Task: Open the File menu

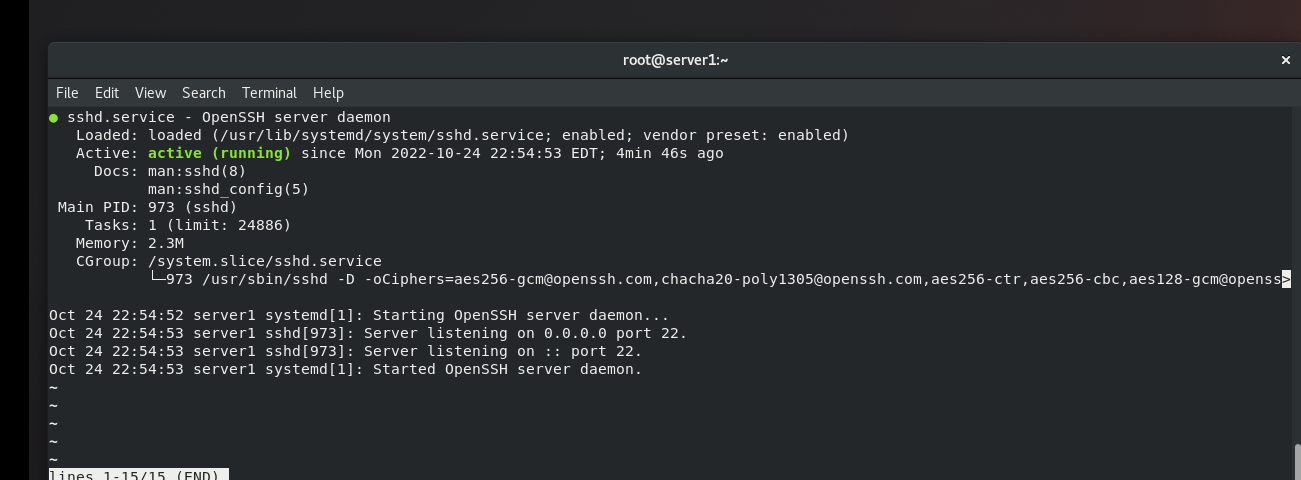Action: (67, 93)
